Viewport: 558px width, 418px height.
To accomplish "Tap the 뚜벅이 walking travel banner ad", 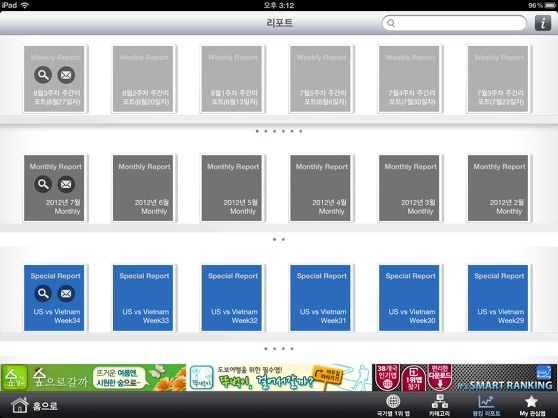I will point(279,377).
